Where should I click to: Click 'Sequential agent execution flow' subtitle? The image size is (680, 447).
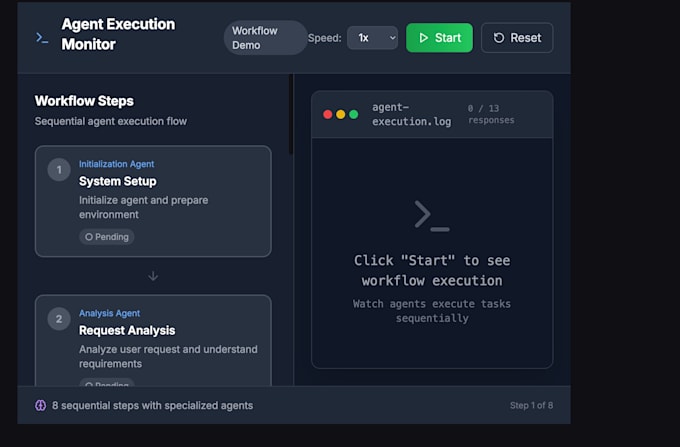tap(111, 121)
